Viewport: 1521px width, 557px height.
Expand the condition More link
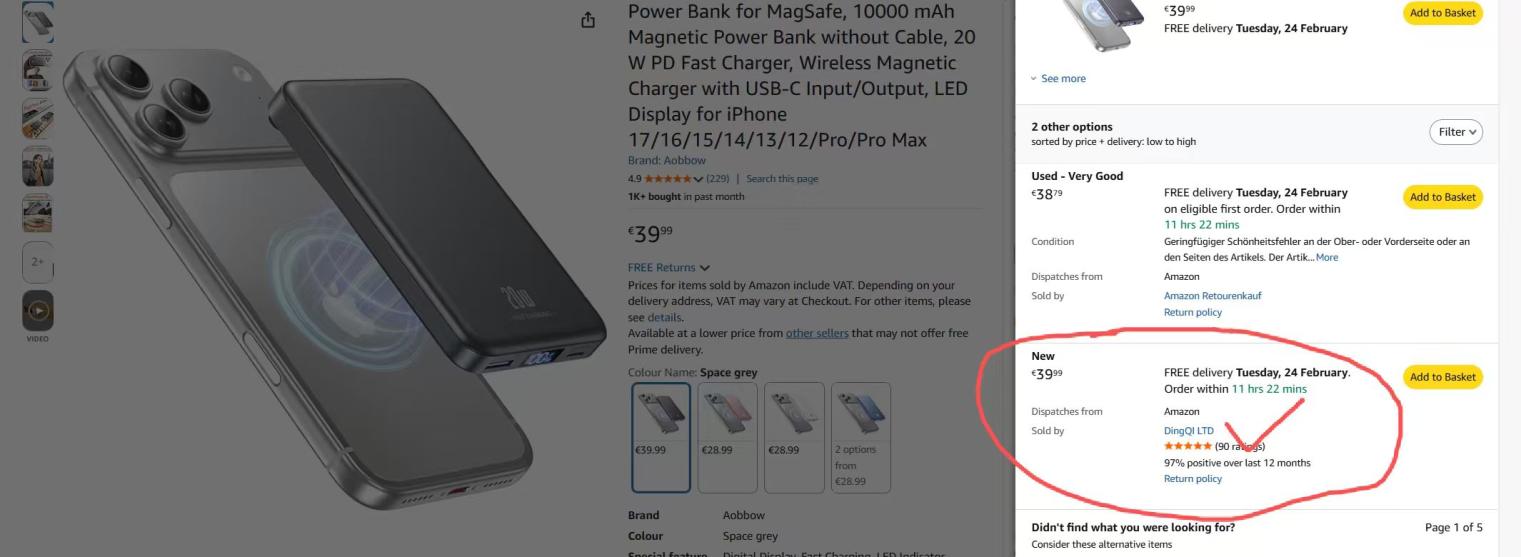(1327, 257)
